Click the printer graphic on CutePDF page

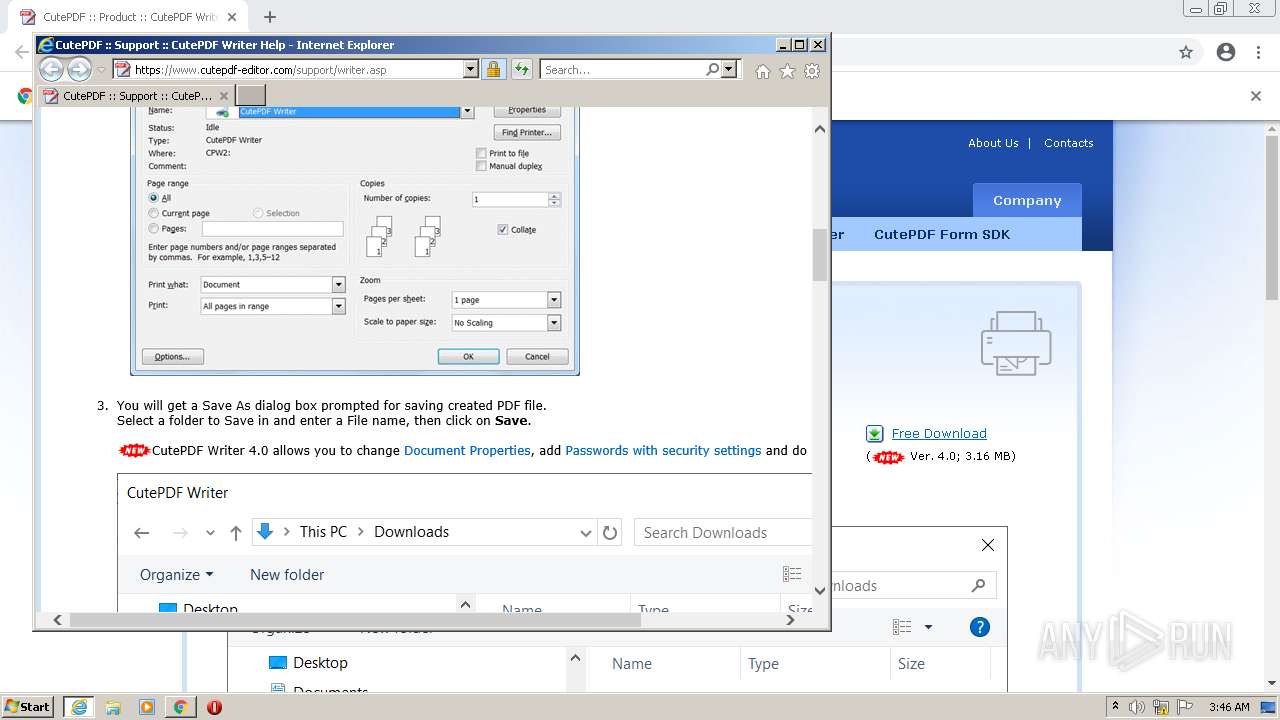click(x=1016, y=343)
